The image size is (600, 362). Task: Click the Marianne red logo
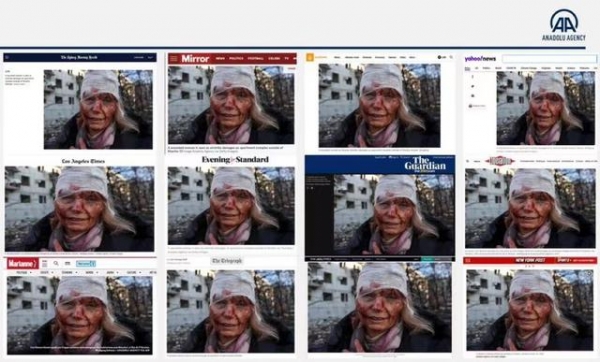coord(23,263)
